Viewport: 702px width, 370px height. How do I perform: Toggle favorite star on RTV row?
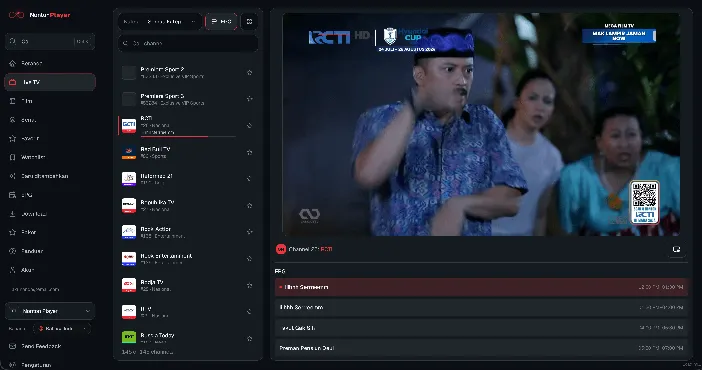[x=249, y=311]
